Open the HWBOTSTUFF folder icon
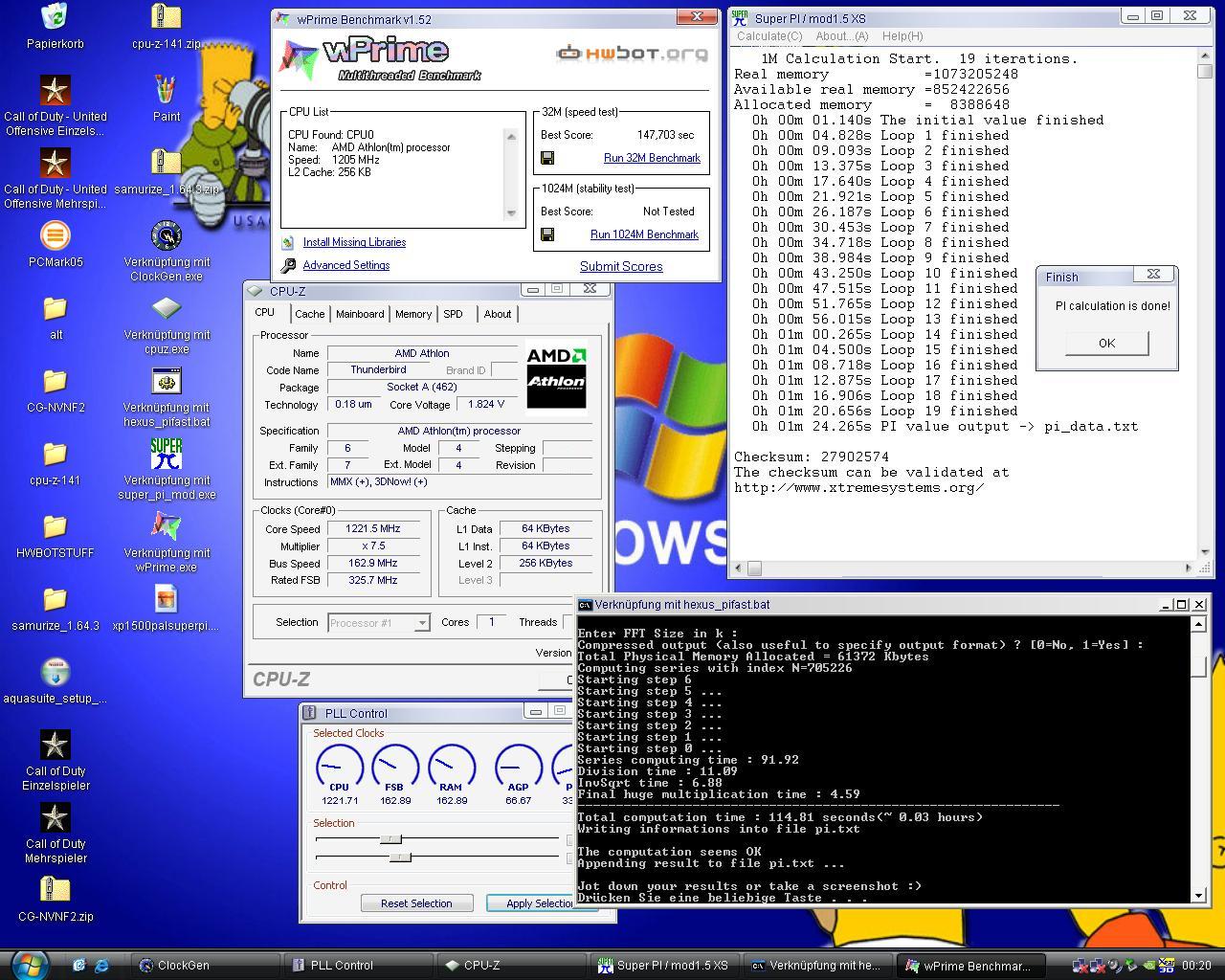Image resolution: width=1225 pixels, height=980 pixels. pyautogui.click(x=55, y=526)
